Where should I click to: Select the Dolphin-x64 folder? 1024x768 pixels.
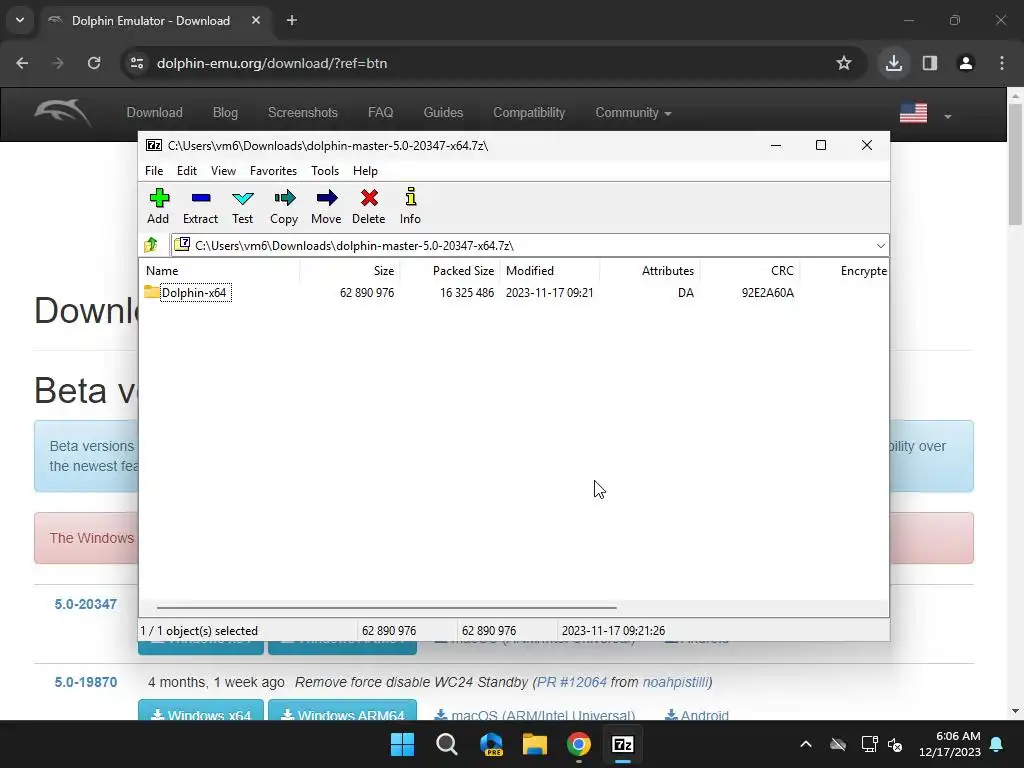pyautogui.click(x=194, y=293)
